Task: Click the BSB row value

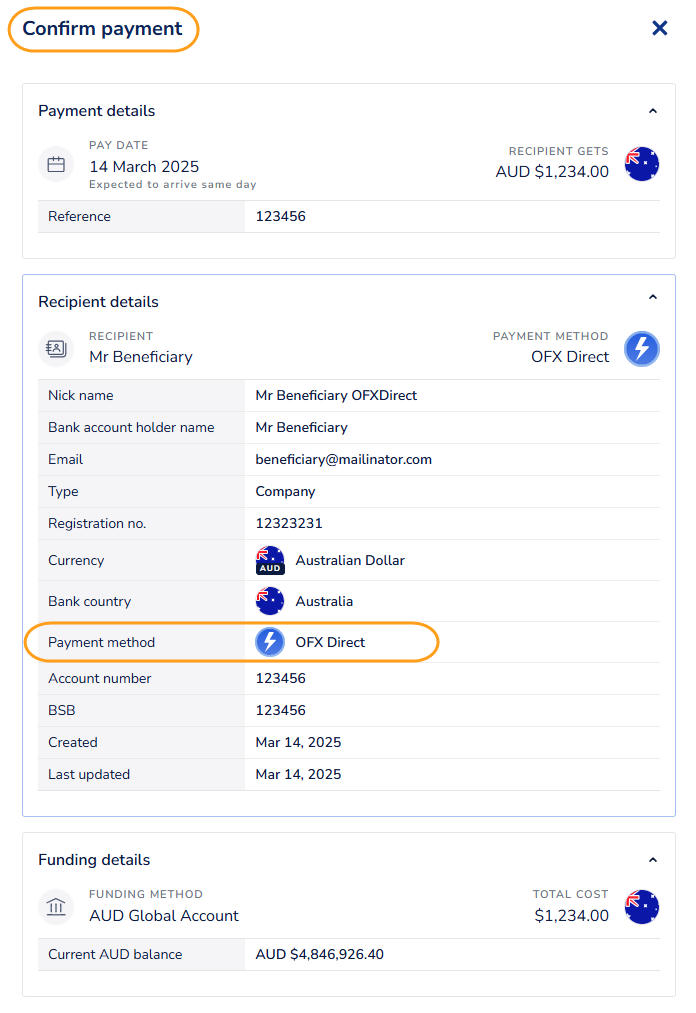Action: [x=281, y=710]
